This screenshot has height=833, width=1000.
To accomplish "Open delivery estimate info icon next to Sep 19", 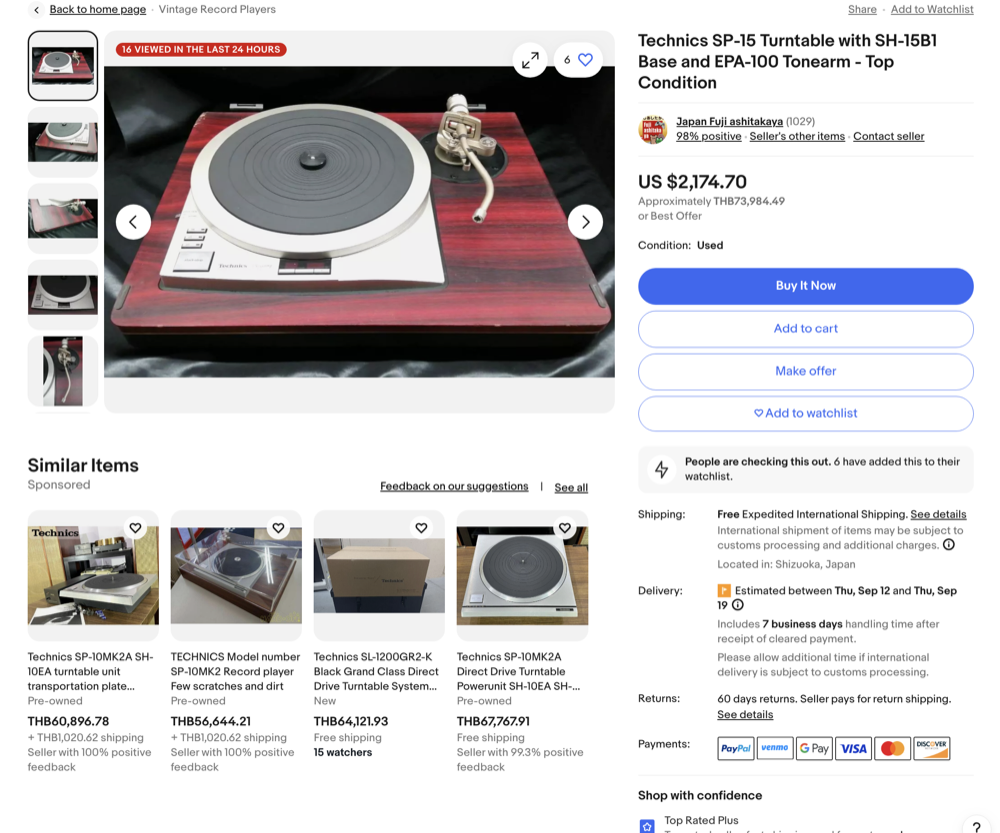I will [738, 605].
